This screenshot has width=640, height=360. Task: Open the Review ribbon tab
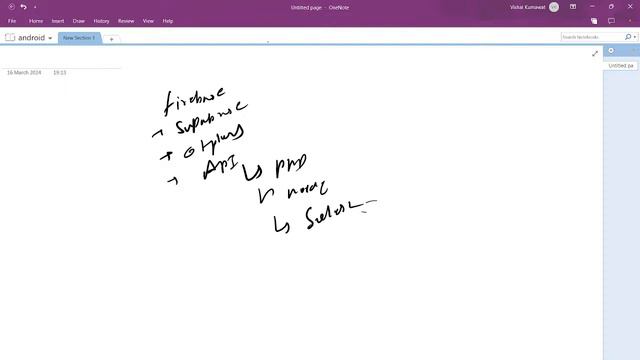point(126,21)
